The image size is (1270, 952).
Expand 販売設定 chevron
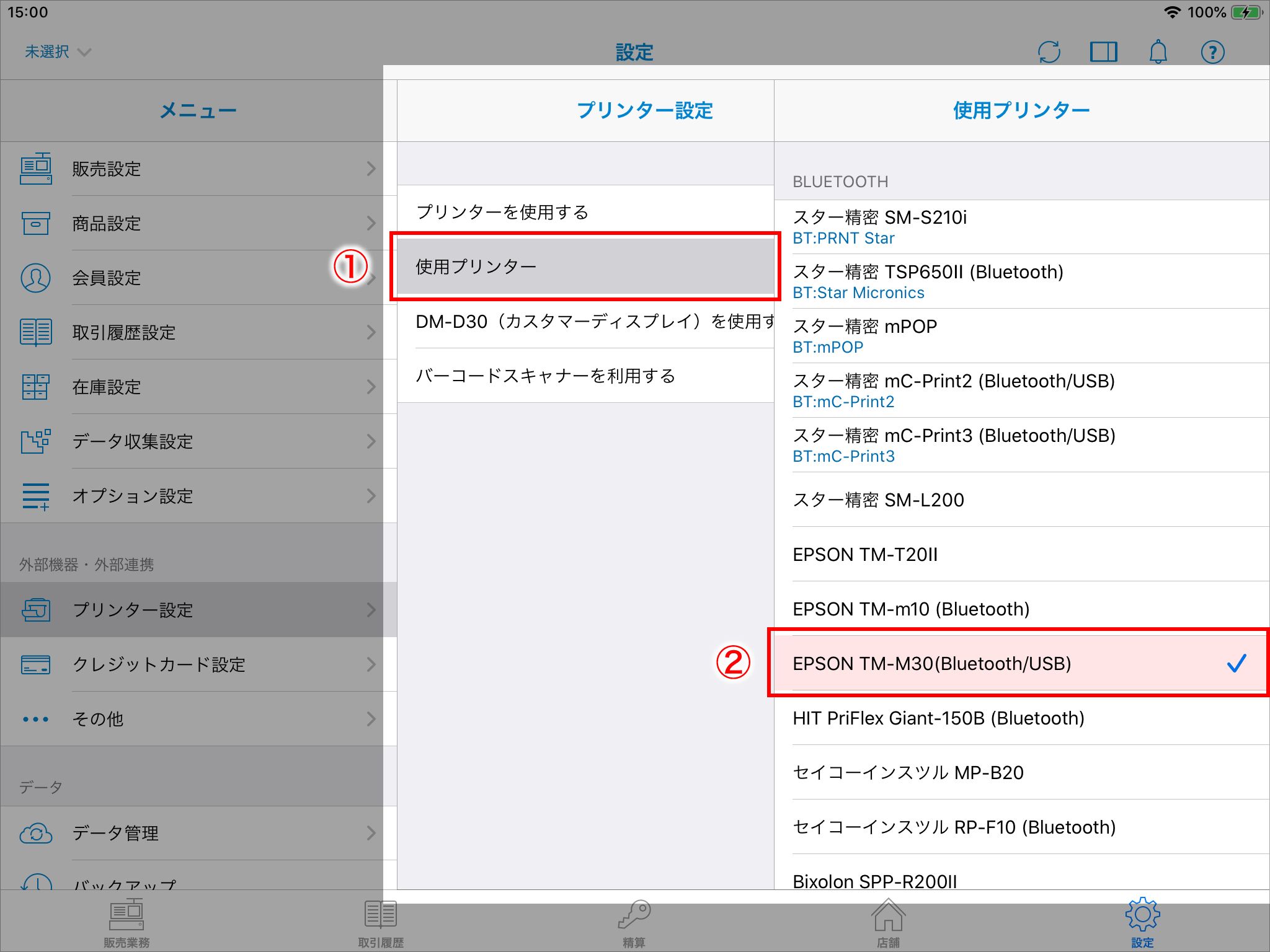coord(371,169)
